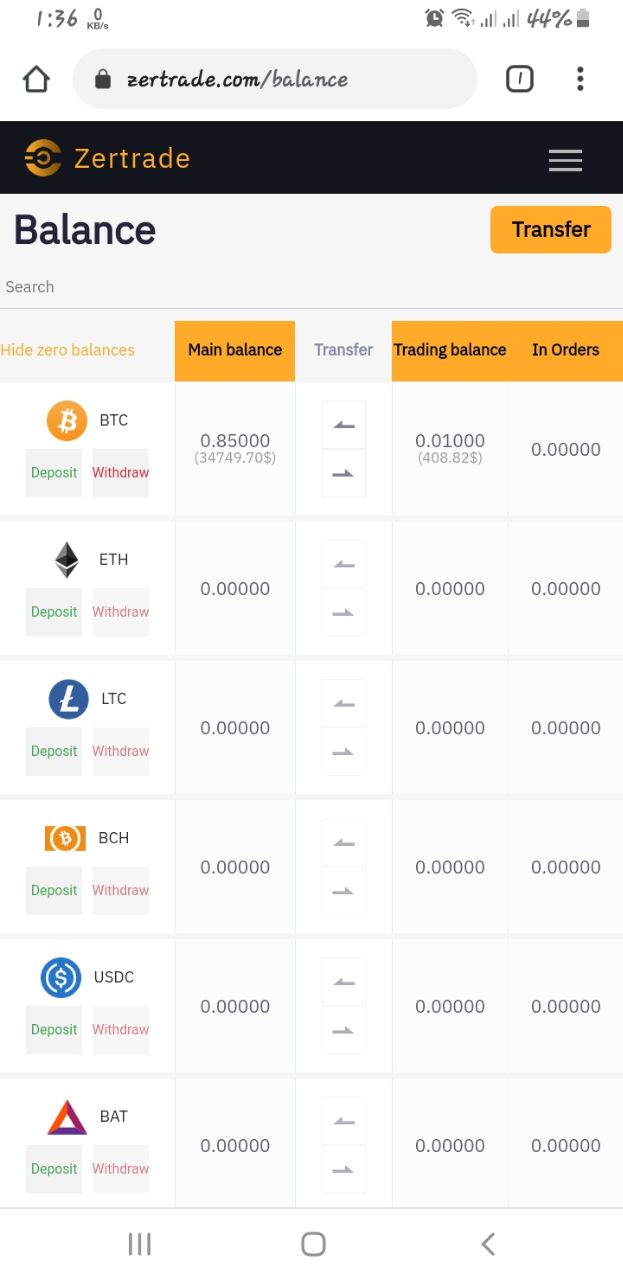Image resolution: width=623 pixels, height=1280 pixels.
Task: Select the Trading balance column header
Action: pos(450,350)
